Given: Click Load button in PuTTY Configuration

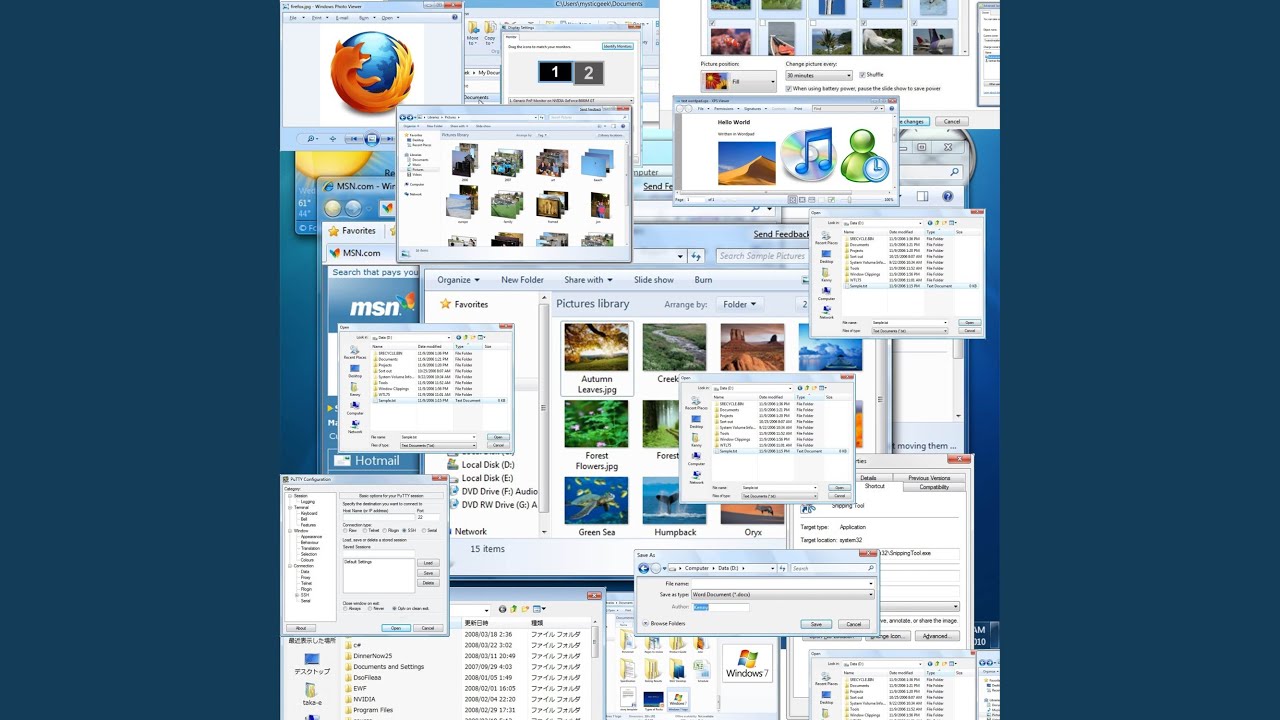Looking at the screenshot, I should tap(428, 563).
